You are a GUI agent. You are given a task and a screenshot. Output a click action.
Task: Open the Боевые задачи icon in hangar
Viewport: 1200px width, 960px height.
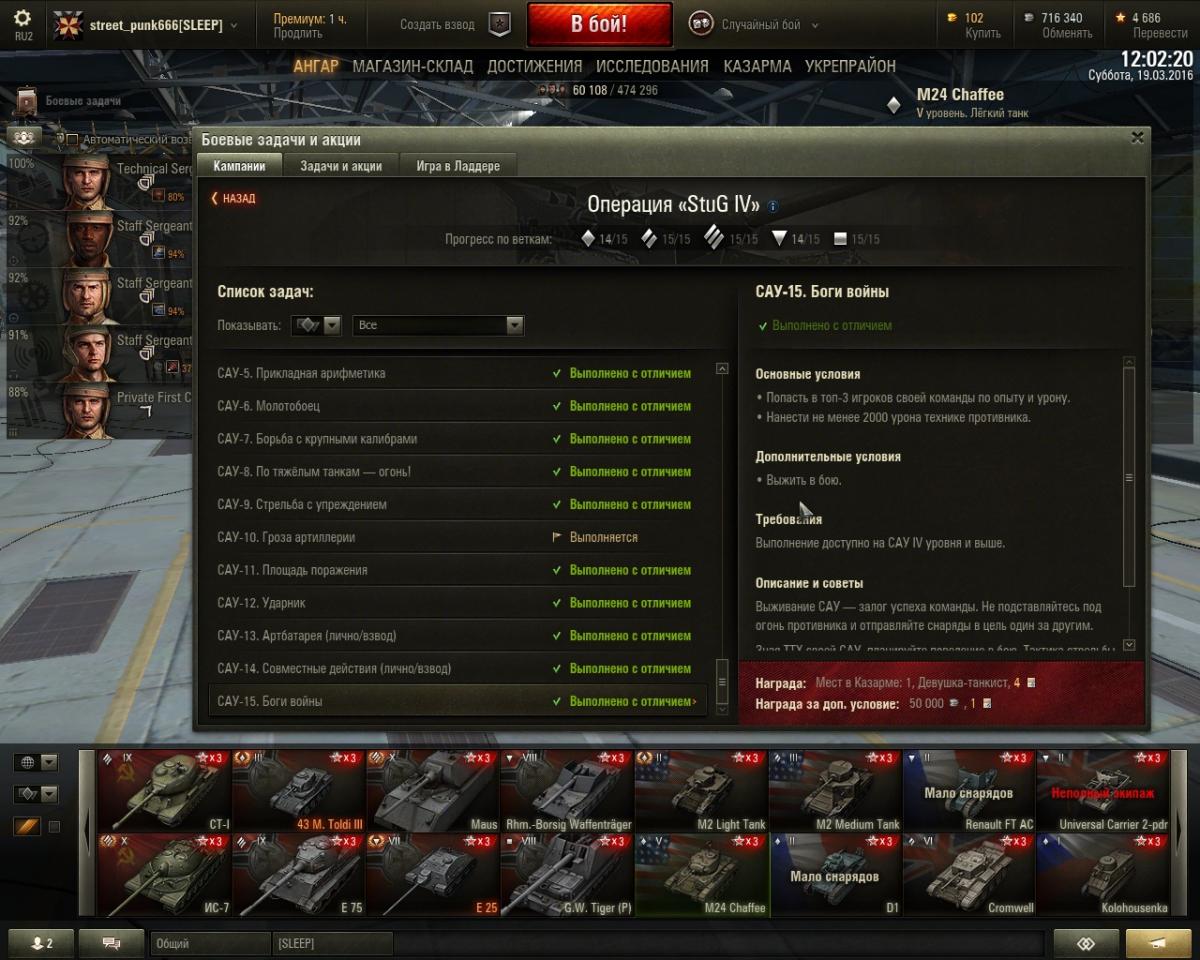[x=26, y=101]
